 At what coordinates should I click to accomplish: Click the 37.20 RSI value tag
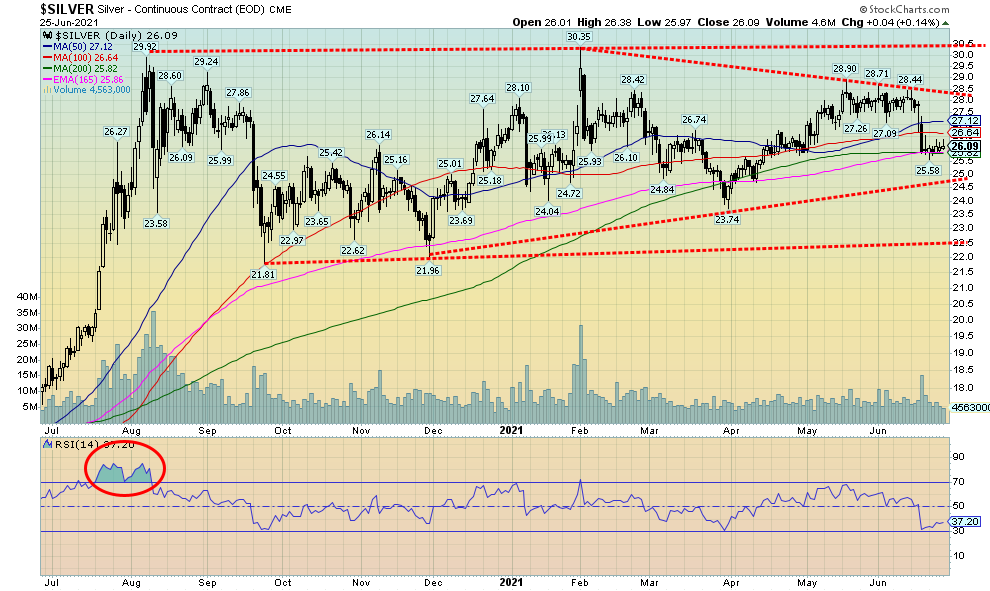964,522
